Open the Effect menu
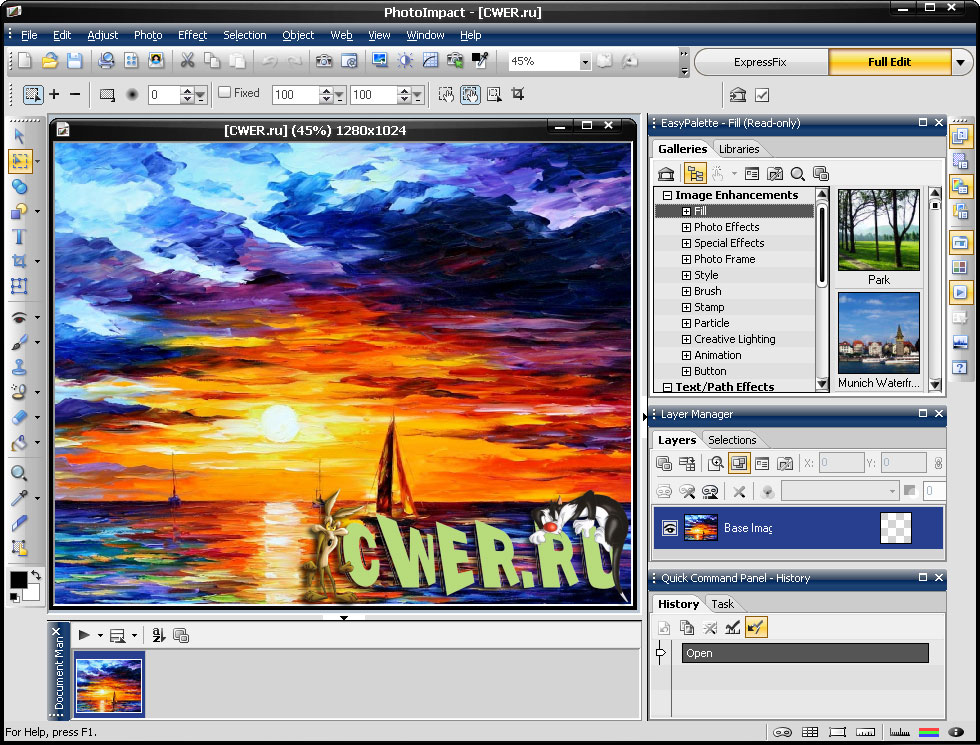 click(192, 35)
